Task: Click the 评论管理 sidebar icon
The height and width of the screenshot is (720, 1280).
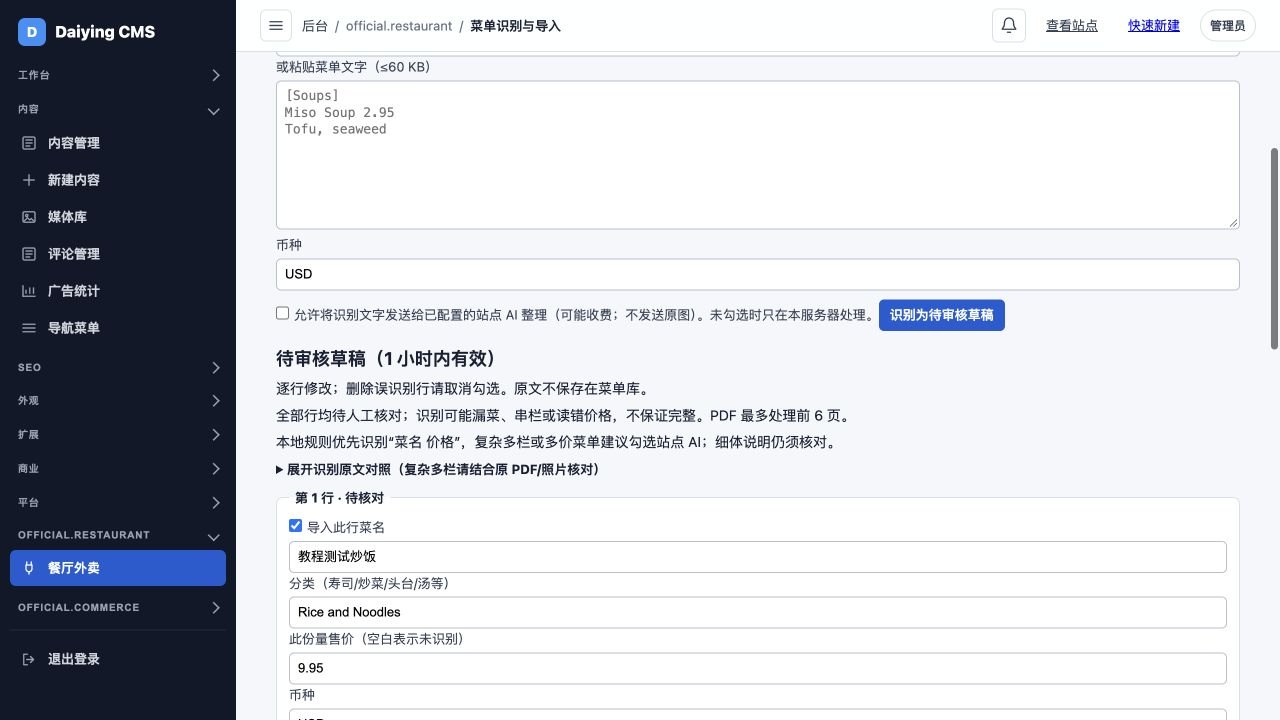Action: [29, 254]
